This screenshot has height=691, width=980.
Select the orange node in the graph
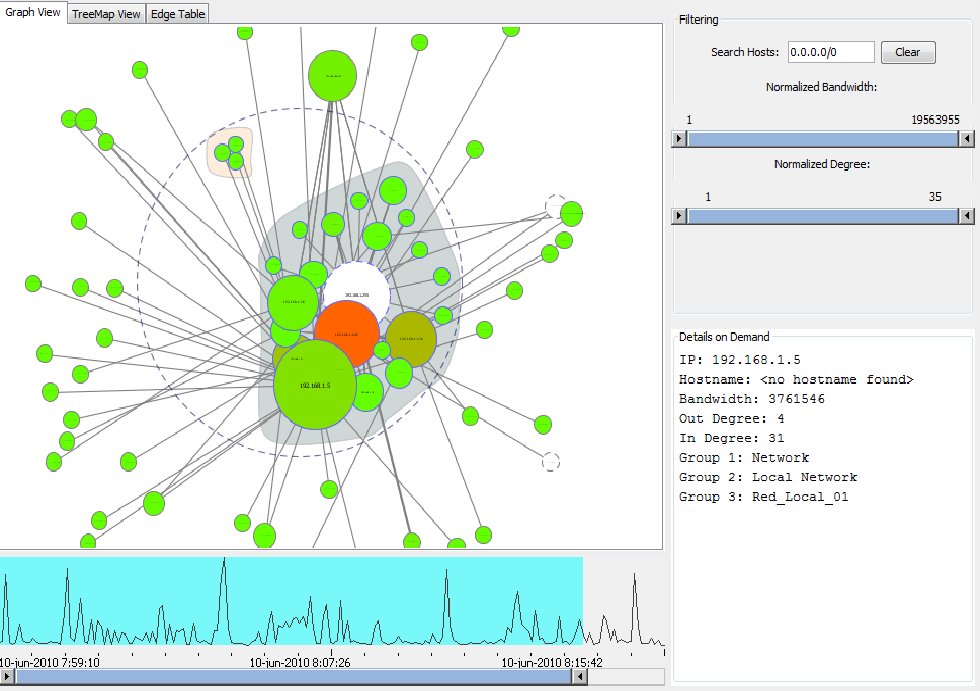347,333
